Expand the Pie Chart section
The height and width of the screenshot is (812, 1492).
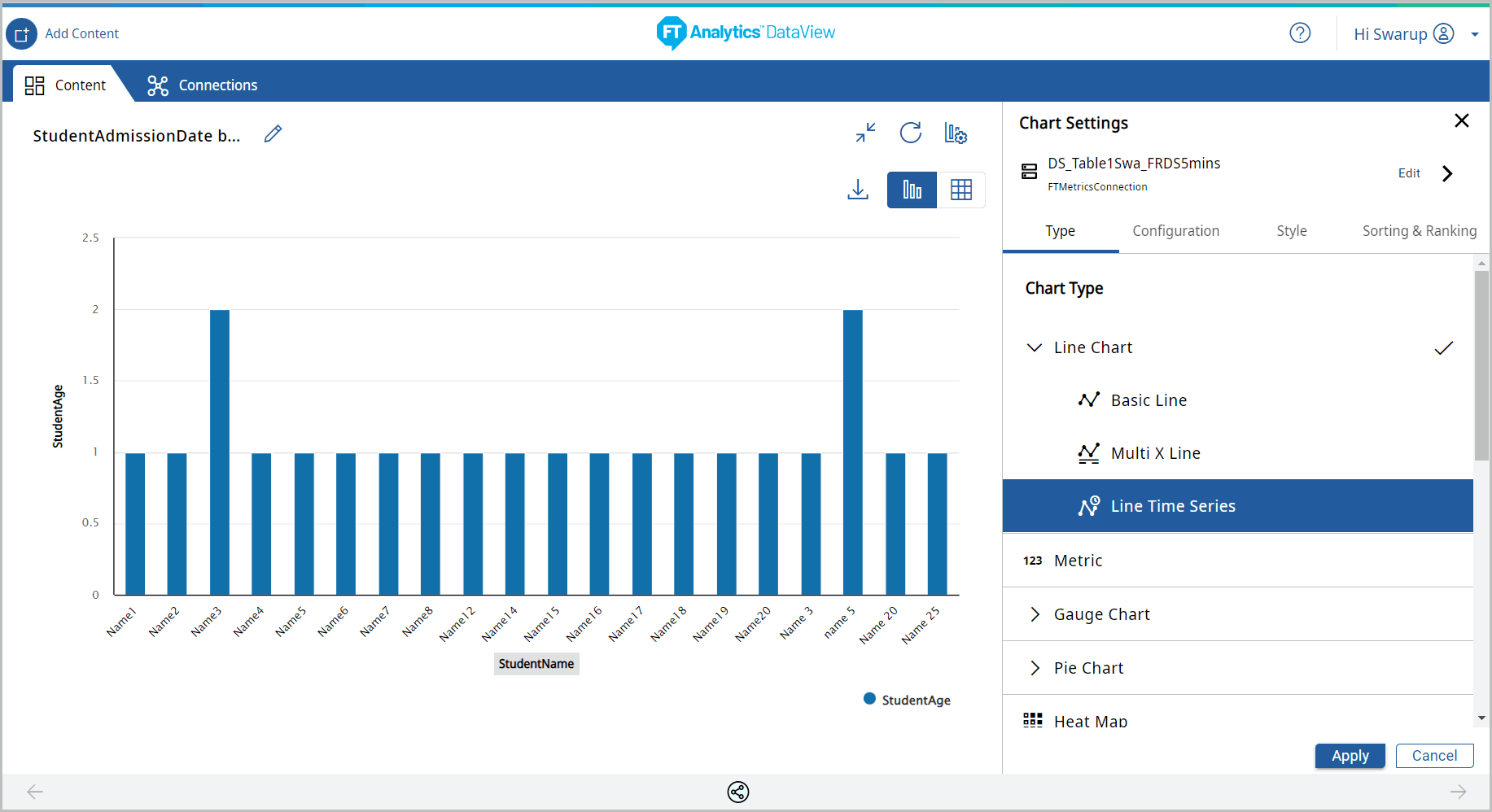(x=1035, y=668)
